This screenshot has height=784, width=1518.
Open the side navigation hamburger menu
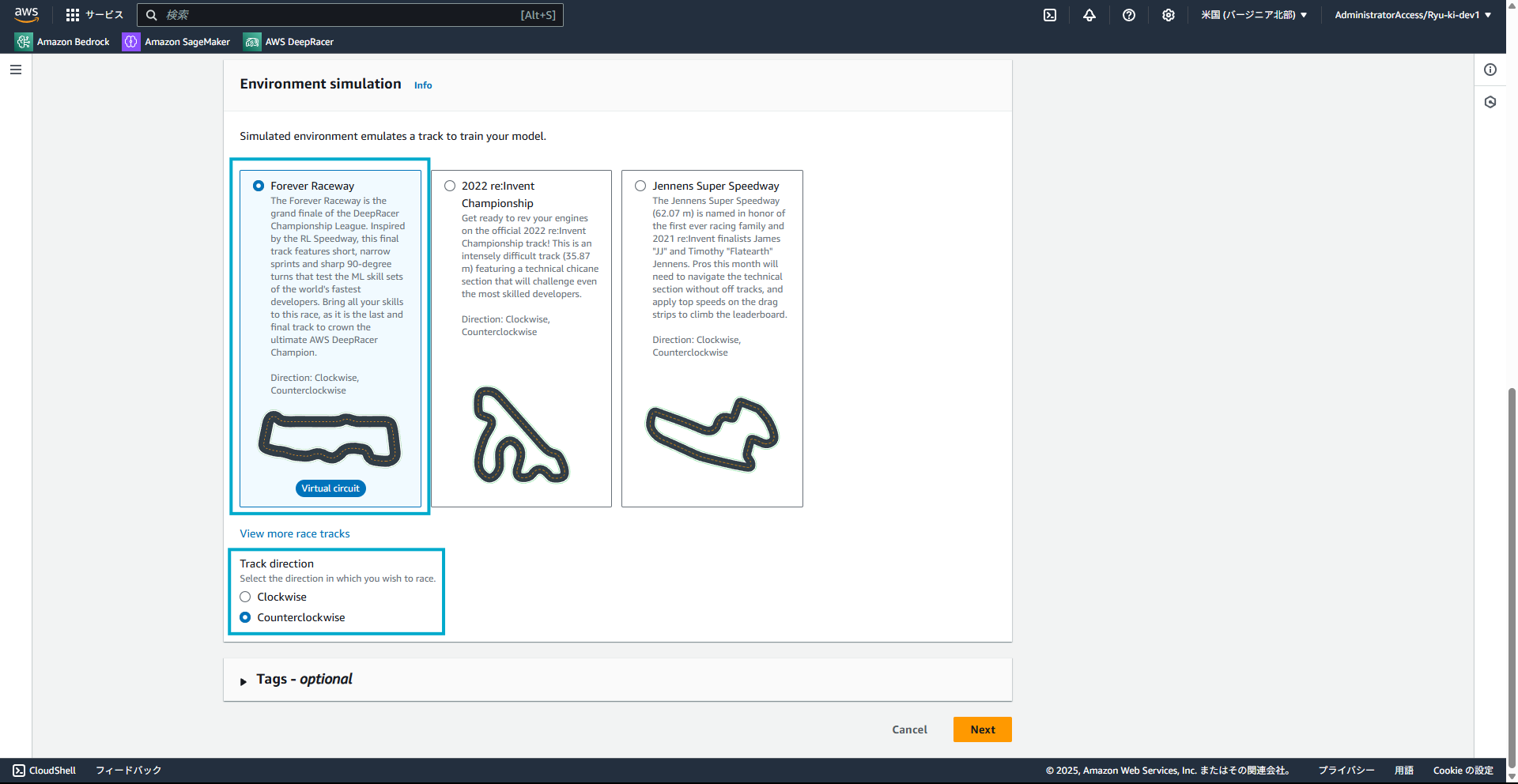(x=16, y=70)
